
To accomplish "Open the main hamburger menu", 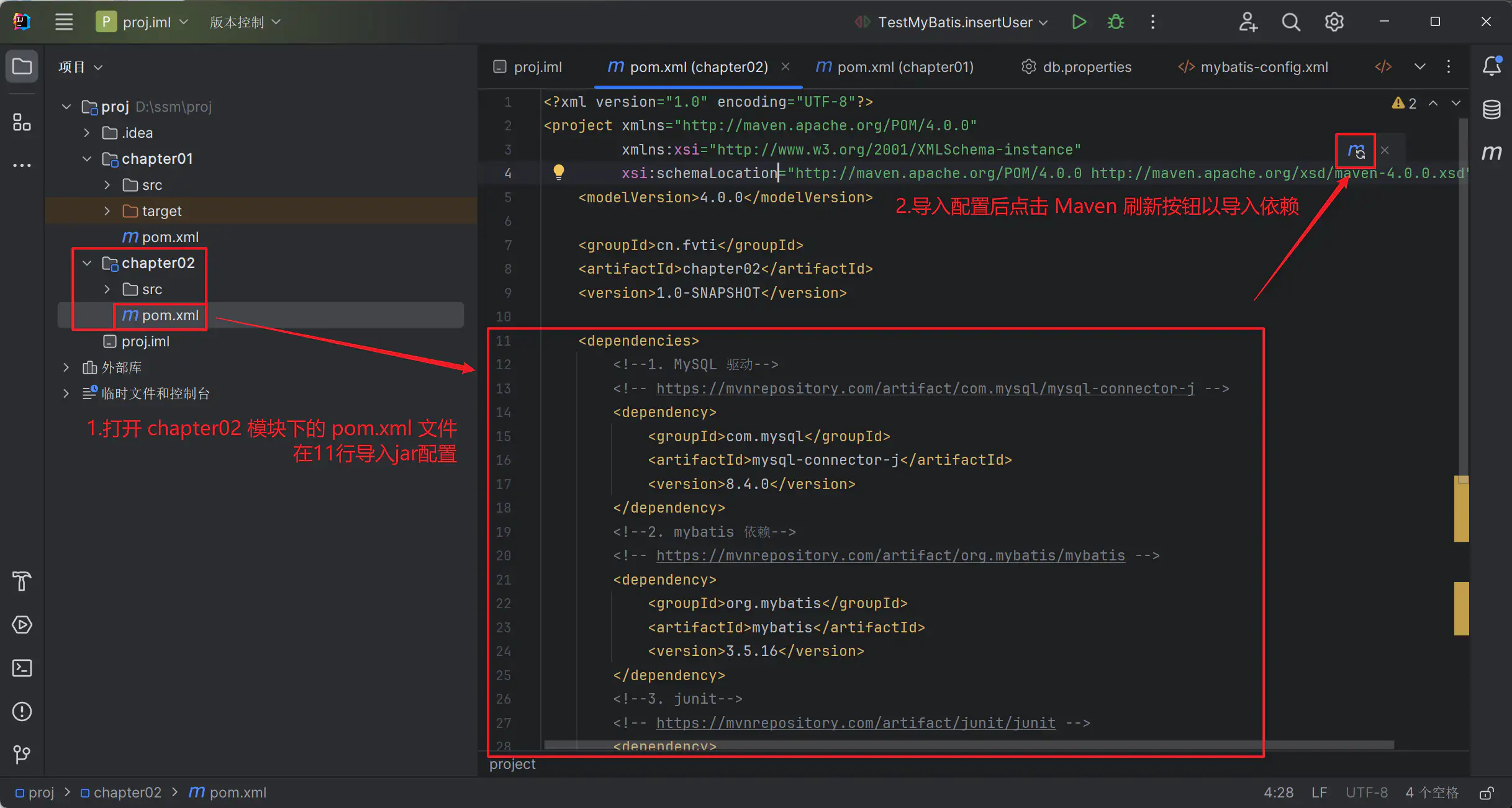I will (64, 22).
